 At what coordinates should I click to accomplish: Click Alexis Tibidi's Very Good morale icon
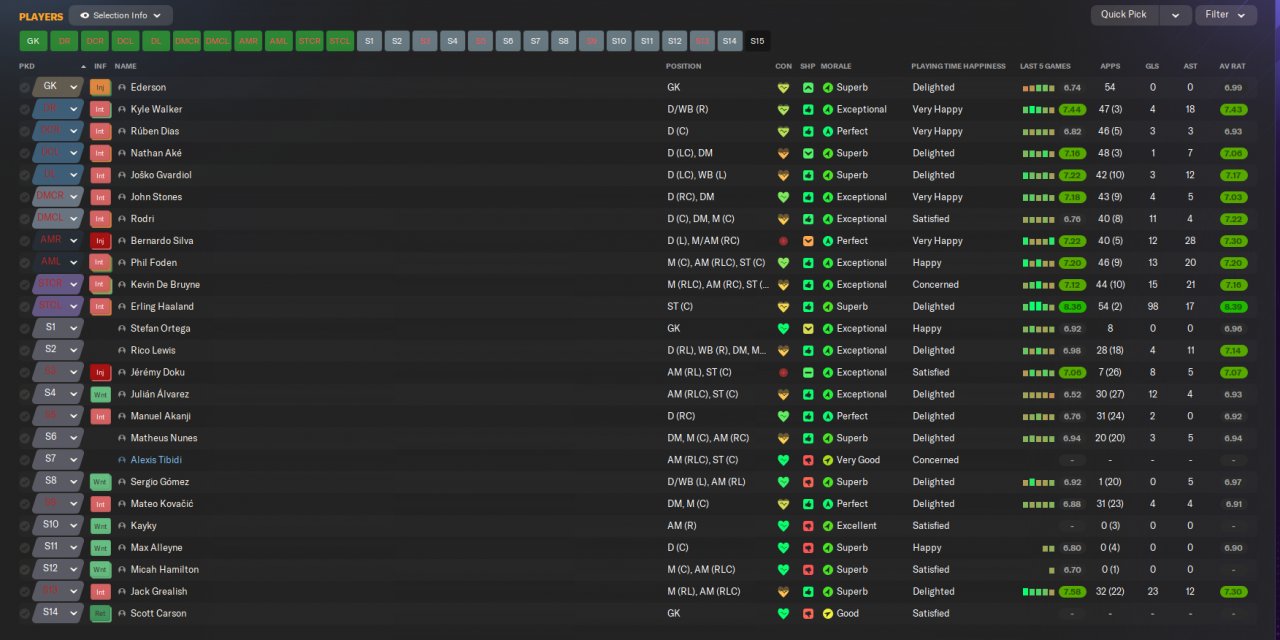[828, 460]
